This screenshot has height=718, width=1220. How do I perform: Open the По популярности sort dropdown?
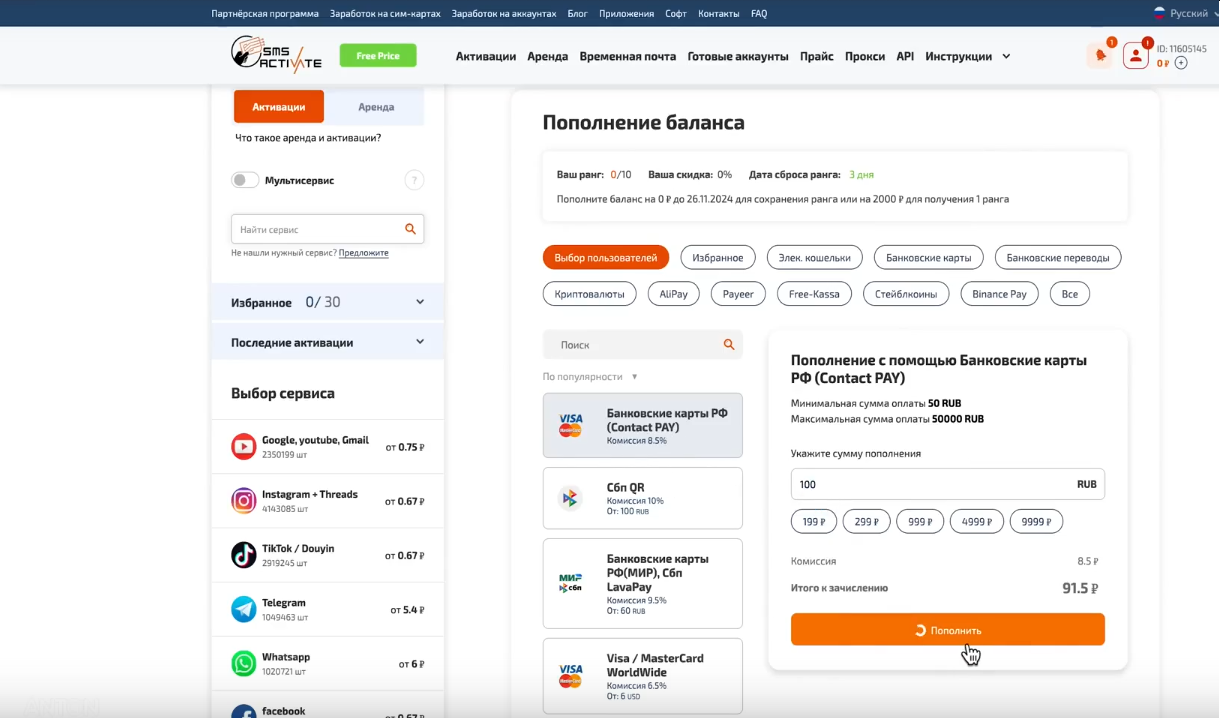(590, 377)
